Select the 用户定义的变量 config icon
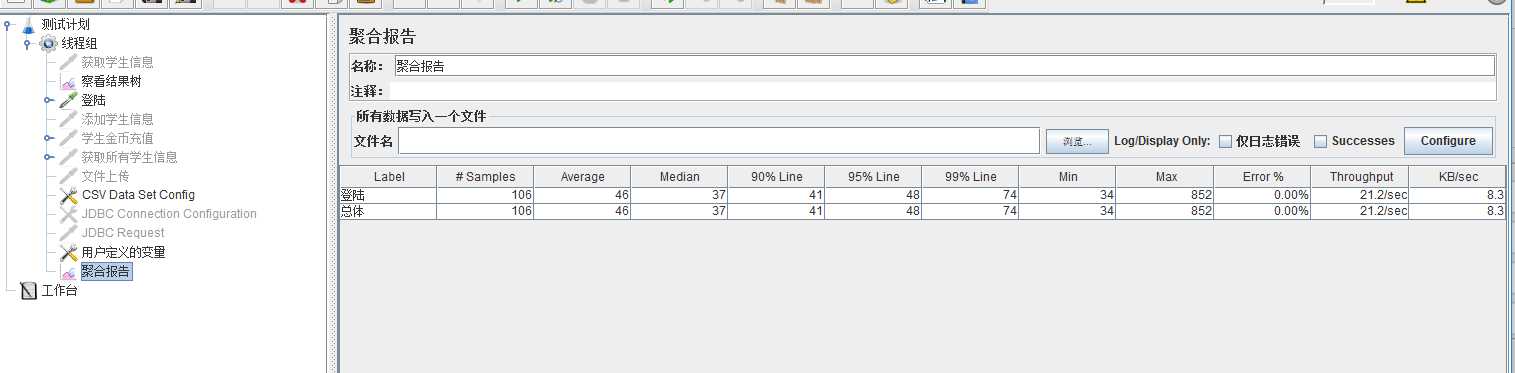Image resolution: width=1515 pixels, height=373 pixels. point(68,252)
